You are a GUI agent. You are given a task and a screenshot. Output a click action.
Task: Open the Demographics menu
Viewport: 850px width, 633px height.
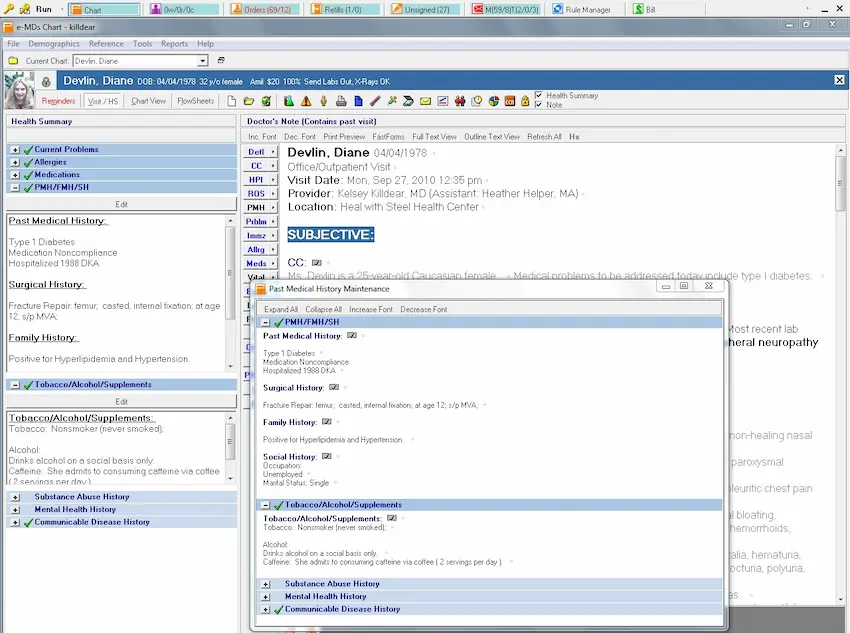coord(56,43)
